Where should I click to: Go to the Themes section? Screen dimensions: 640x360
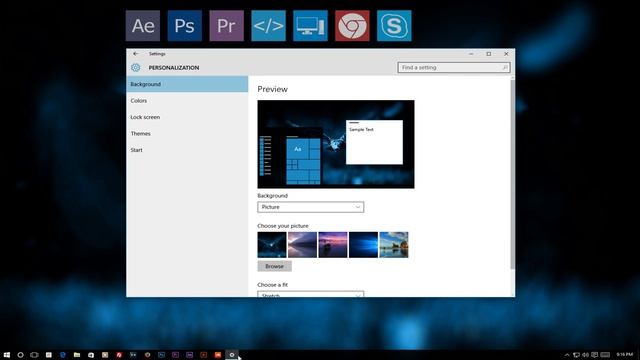point(187,133)
